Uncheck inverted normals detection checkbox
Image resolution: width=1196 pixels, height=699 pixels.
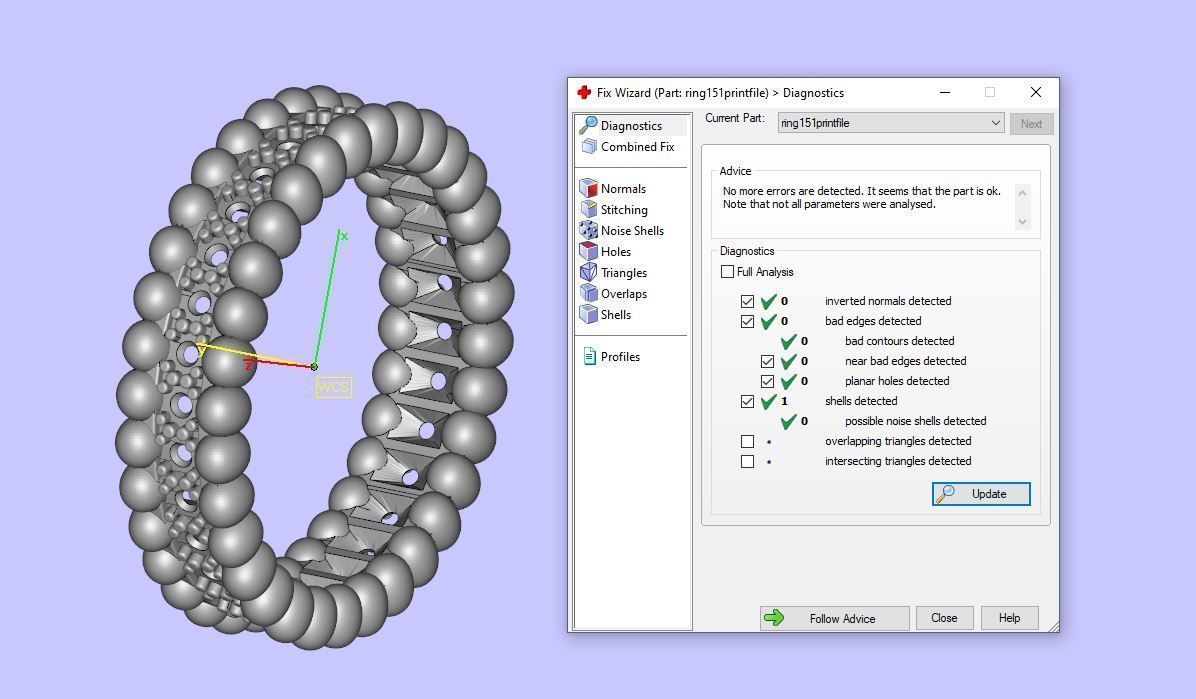coord(747,301)
